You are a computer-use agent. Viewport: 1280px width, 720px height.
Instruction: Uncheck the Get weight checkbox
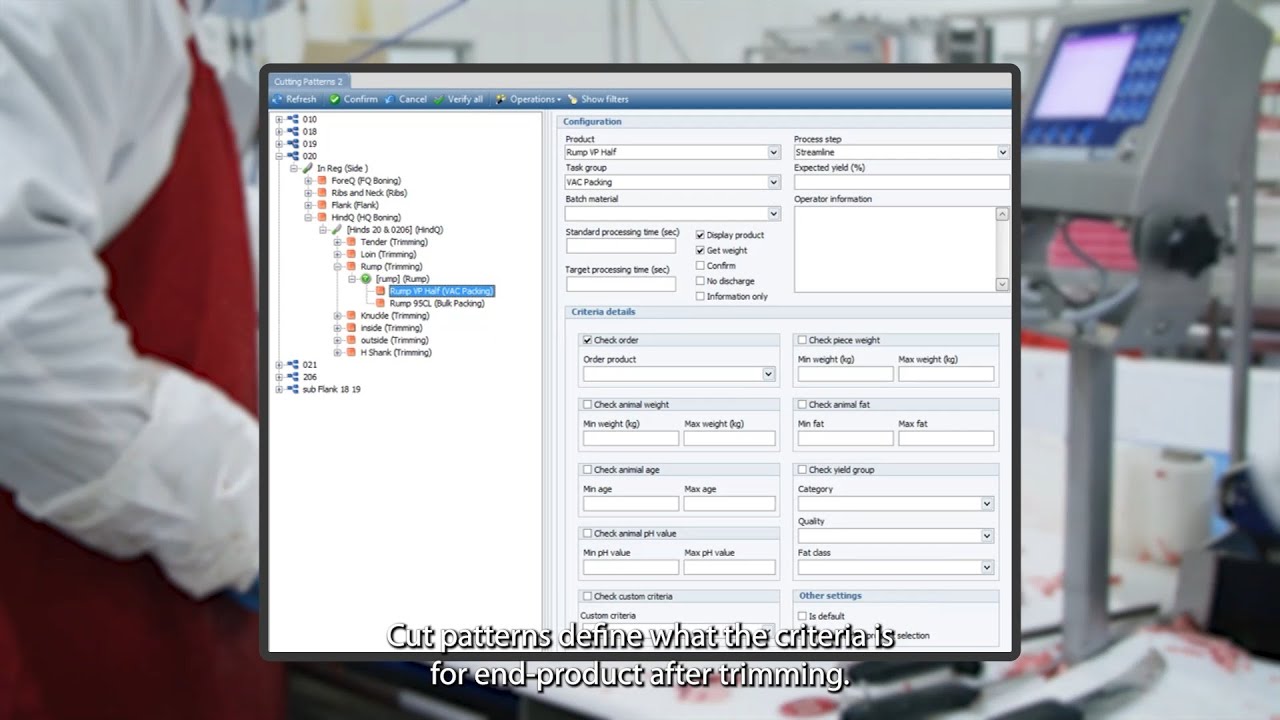point(700,250)
